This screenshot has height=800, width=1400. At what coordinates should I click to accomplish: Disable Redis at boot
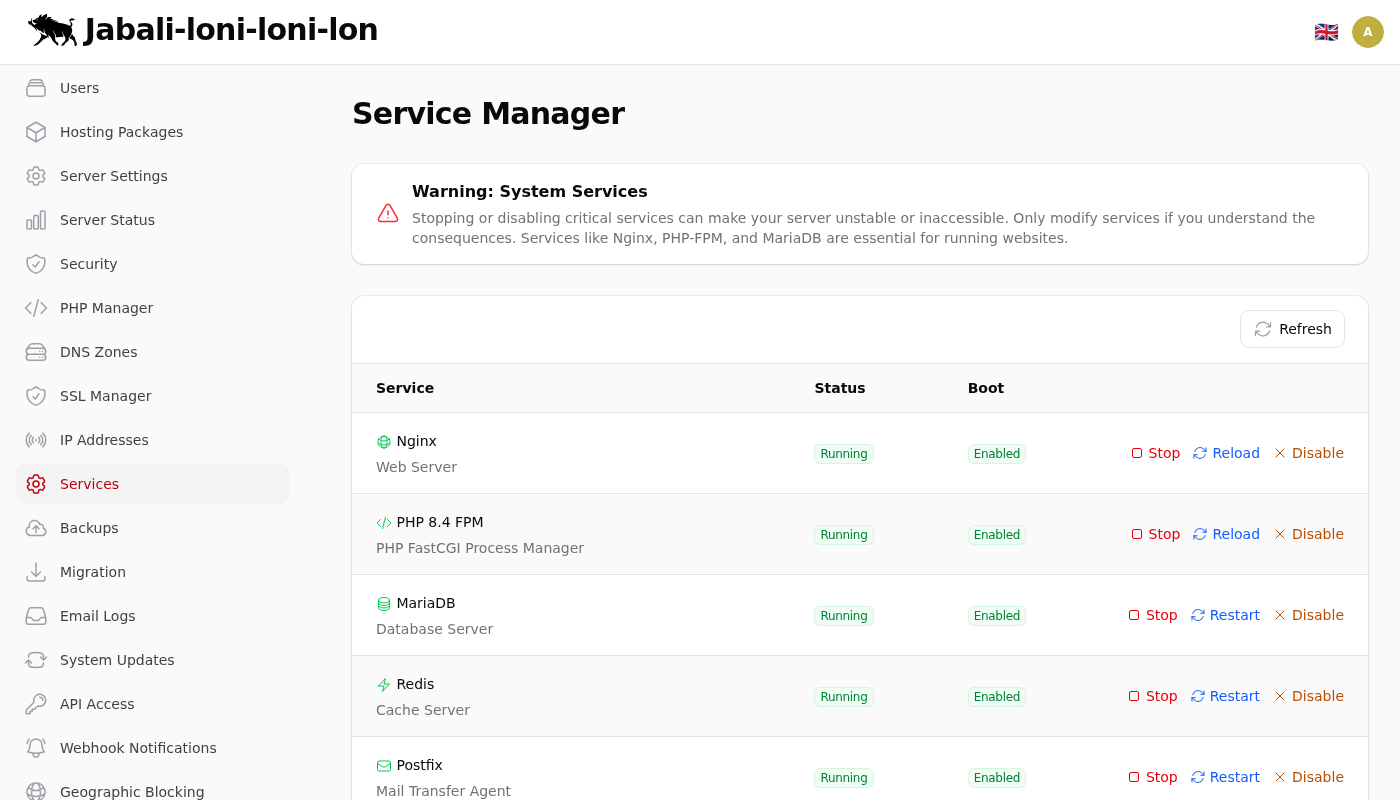[1308, 696]
